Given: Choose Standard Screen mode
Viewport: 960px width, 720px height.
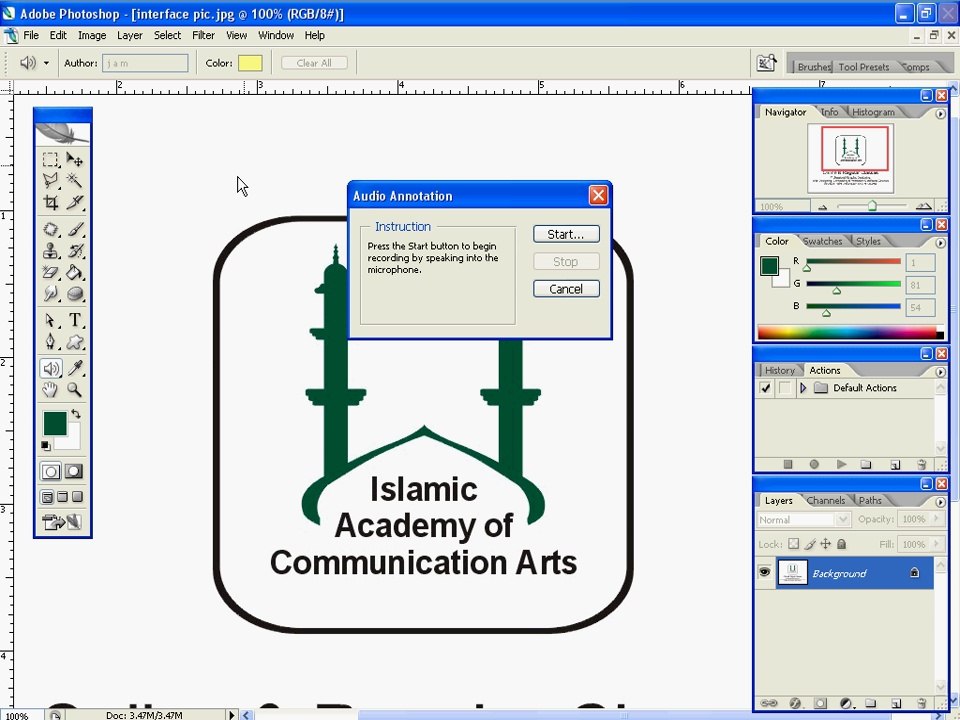Looking at the screenshot, I should click(x=47, y=497).
